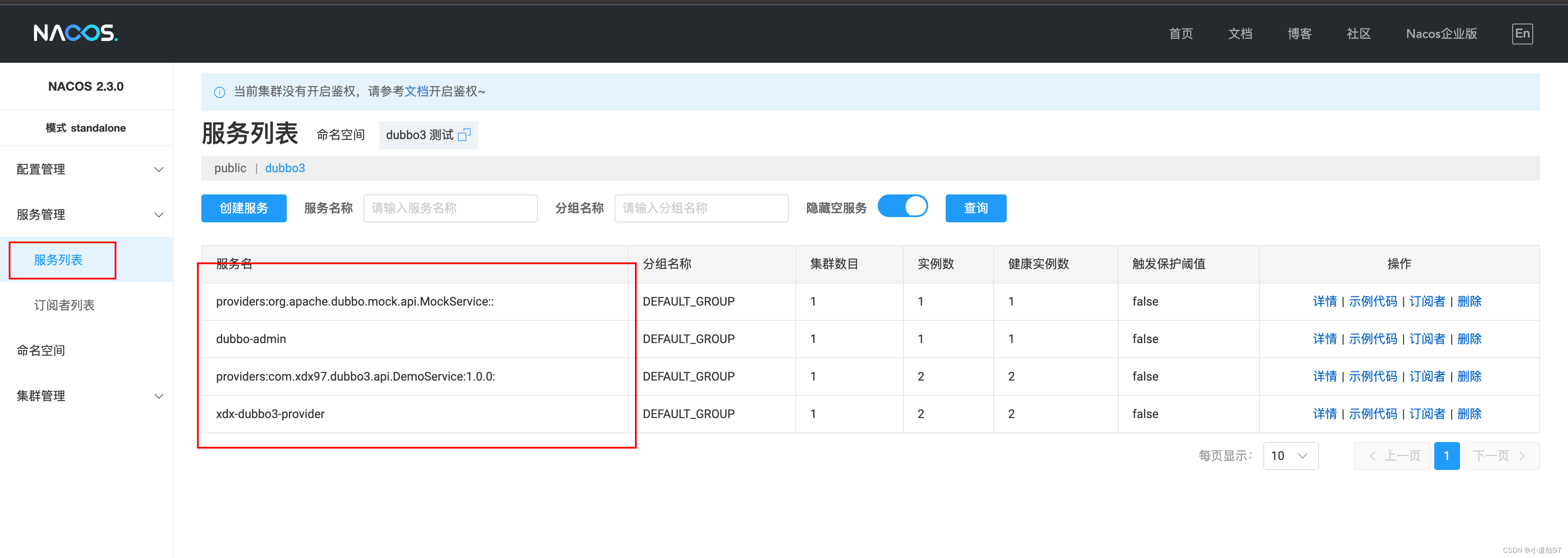Switch to the public namespace tab
The width and height of the screenshot is (1568, 558).
point(230,168)
